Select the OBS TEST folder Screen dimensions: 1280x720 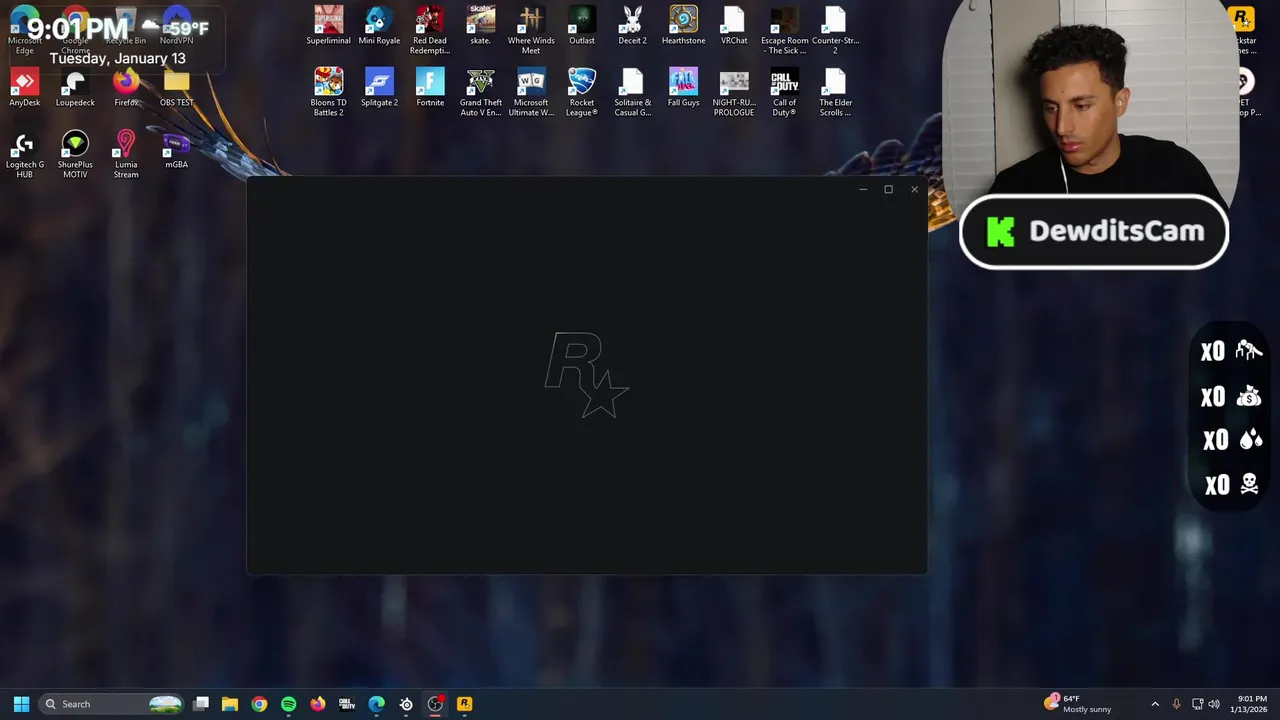176,88
